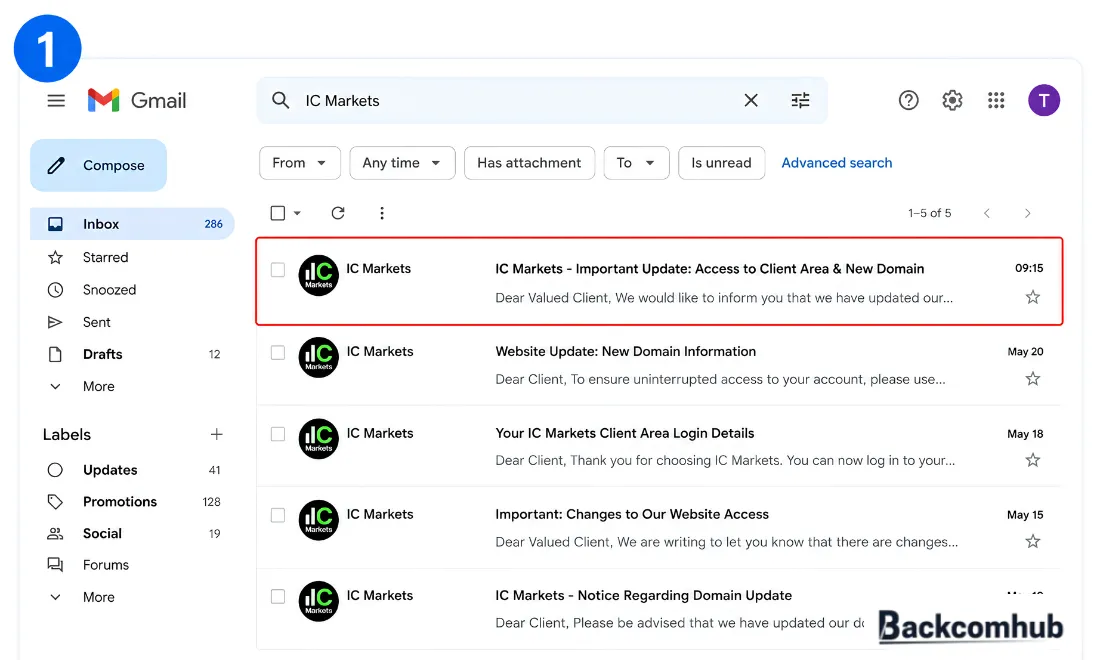Viewport: 1100px width, 660px height.
Task: Select checkbox for Changes to Website Access email
Action: pos(278,516)
